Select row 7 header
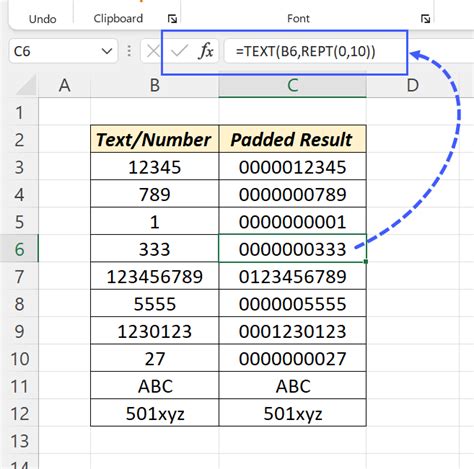This screenshot has width=474, height=469. [x=19, y=276]
